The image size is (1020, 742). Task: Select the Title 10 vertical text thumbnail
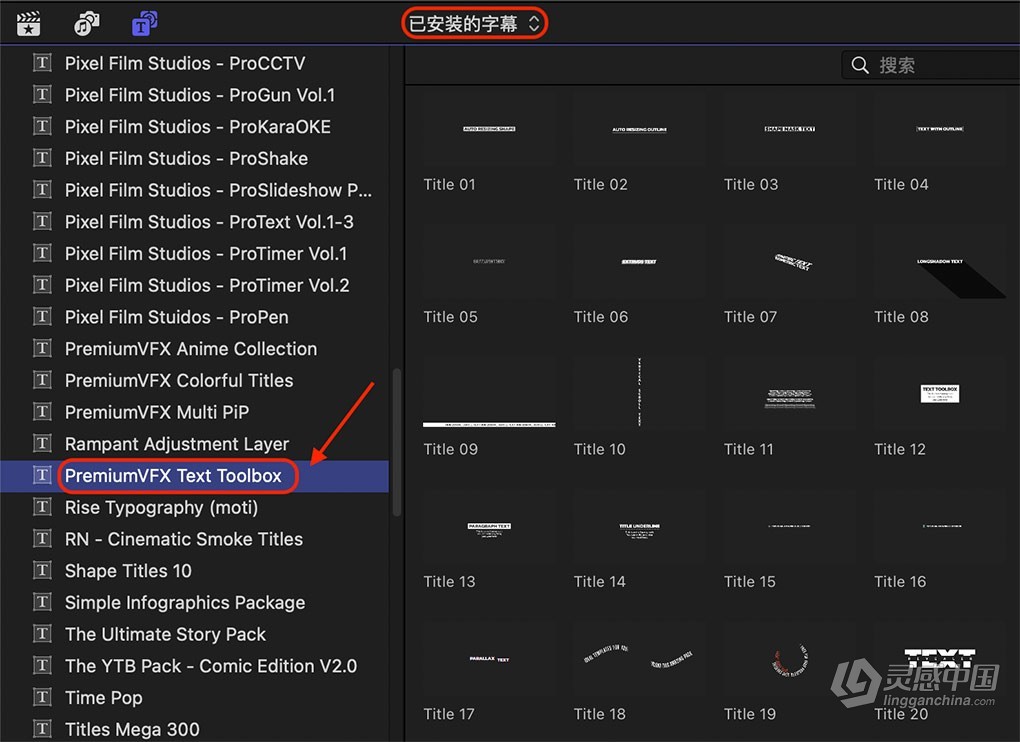(x=639, y=393)
